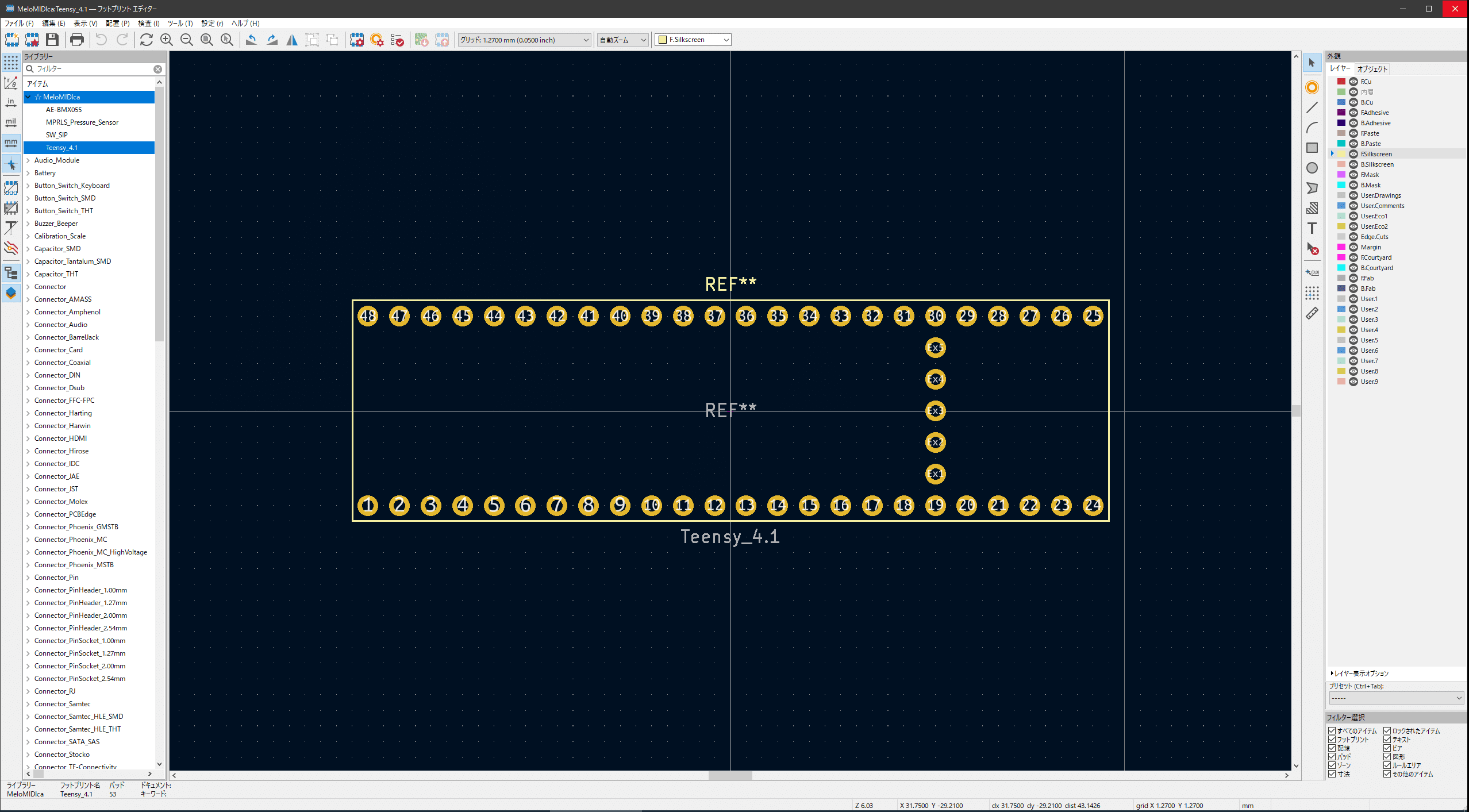The image size is (1469, 812).
Task: Open the 編集 (E) menu
Action: (x=53, y=24)
